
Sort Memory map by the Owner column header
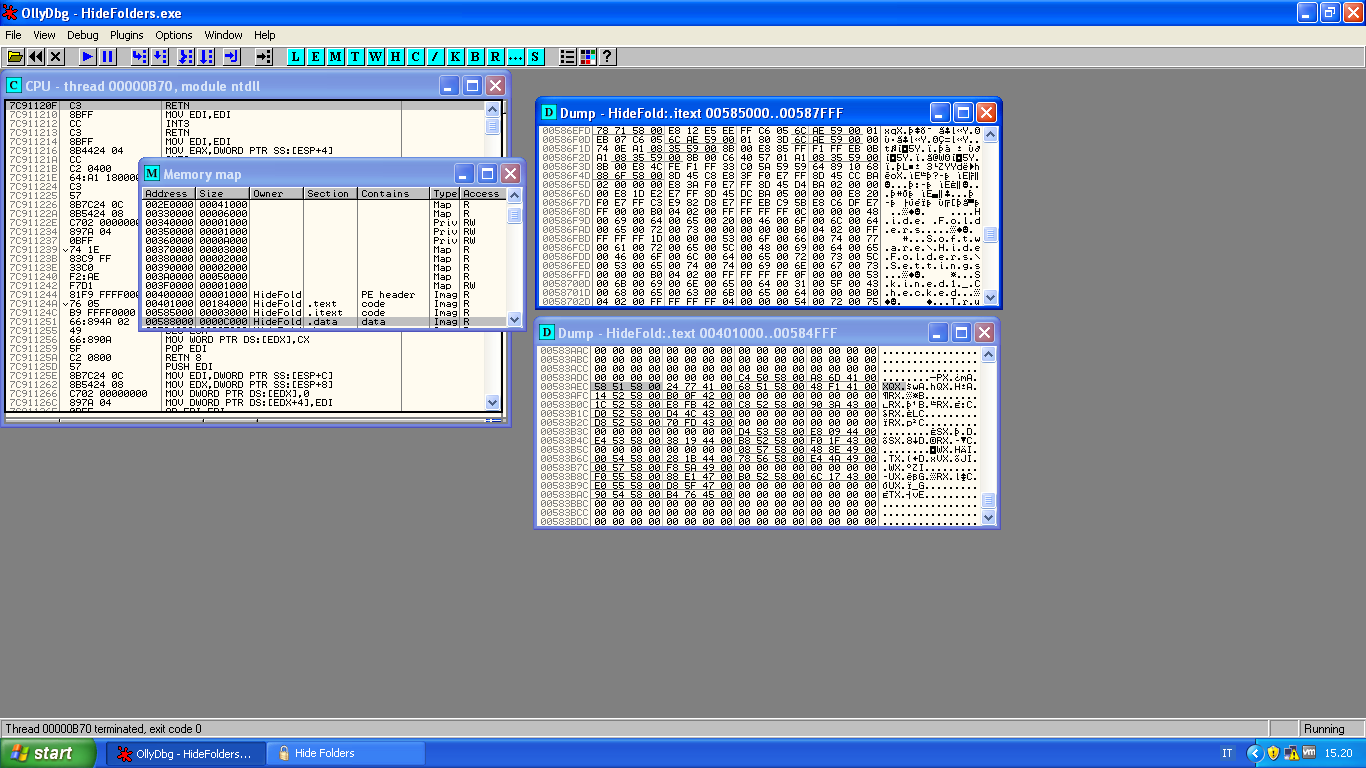[276, 194]
